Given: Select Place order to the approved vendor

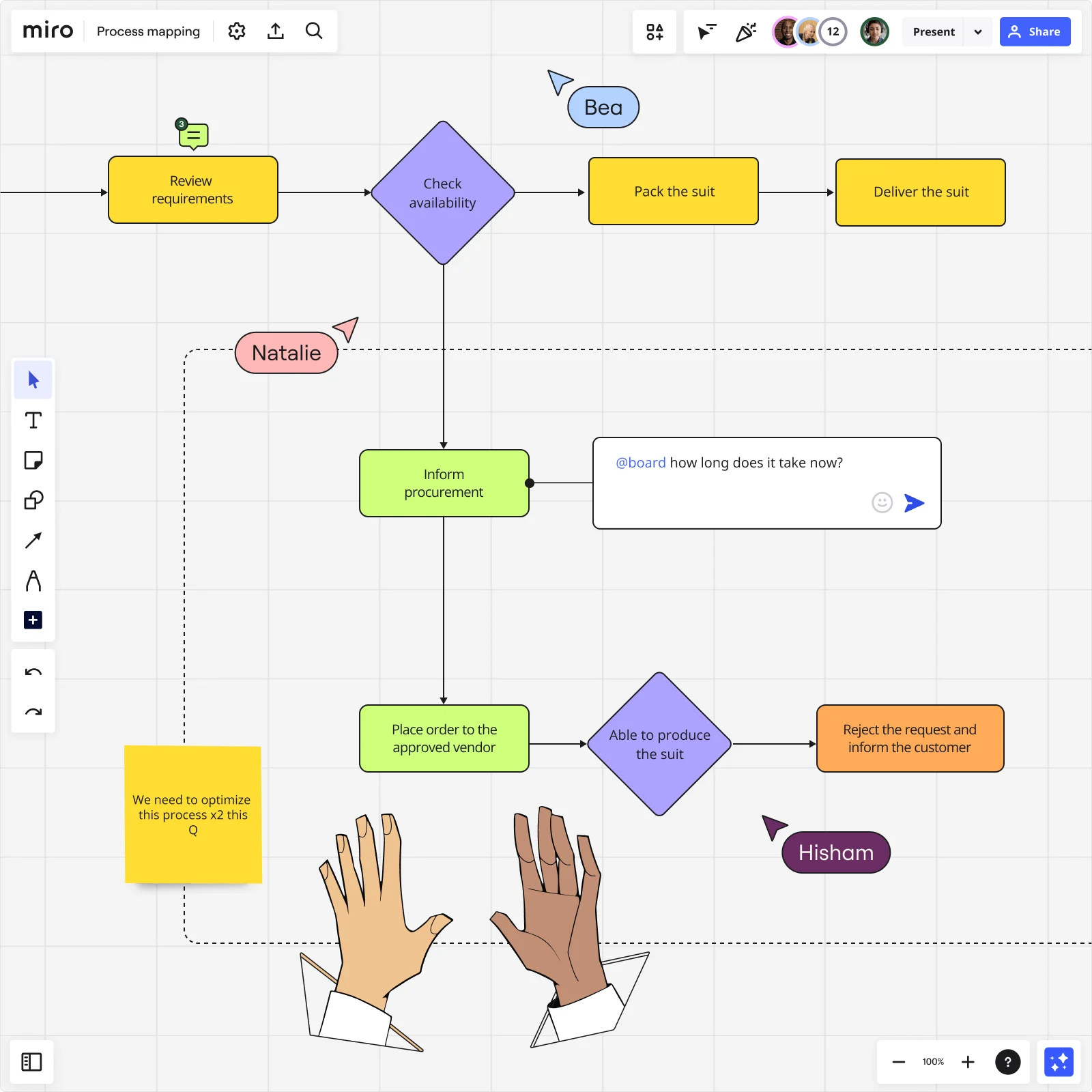Looking at the screenshot, I should click(444, 738).
